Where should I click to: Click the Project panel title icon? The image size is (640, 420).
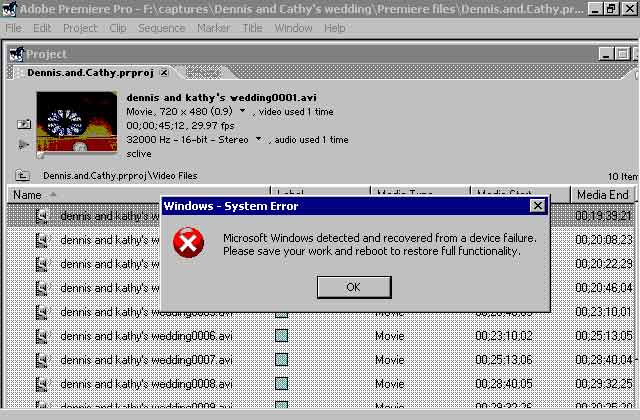click(x=17, y=54)
